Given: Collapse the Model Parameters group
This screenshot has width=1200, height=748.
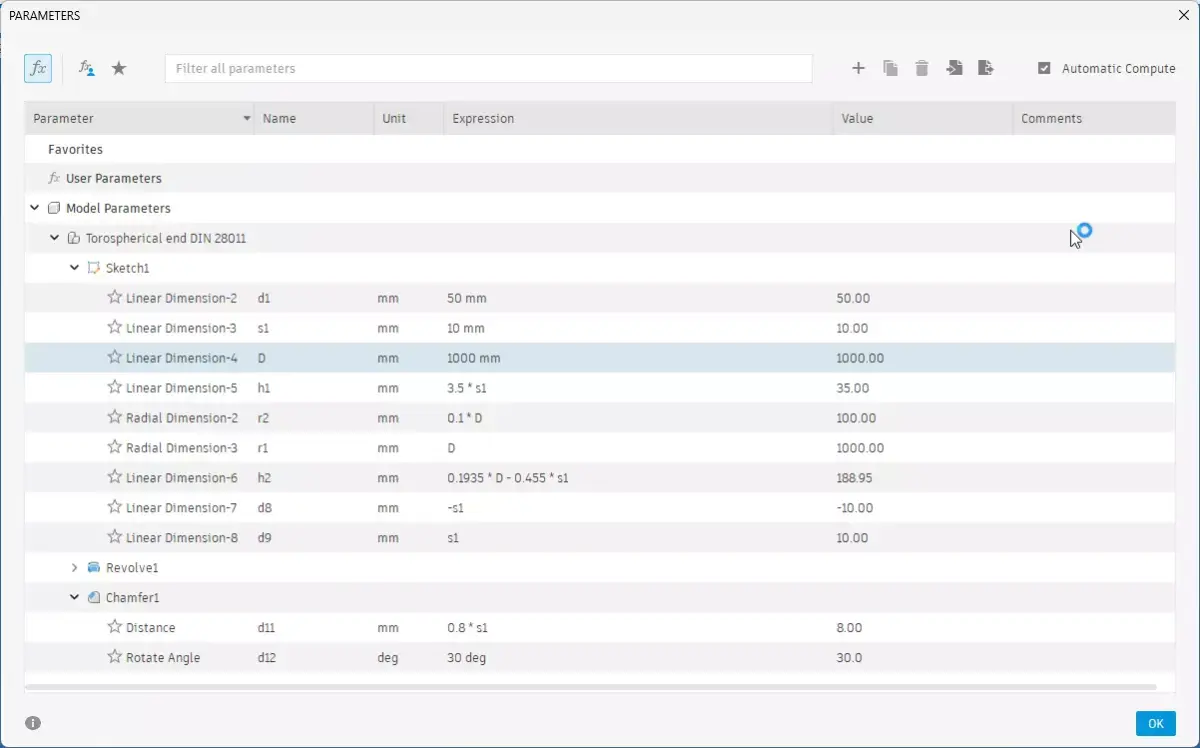Looking at the screenshot, I should pos(35,208).
